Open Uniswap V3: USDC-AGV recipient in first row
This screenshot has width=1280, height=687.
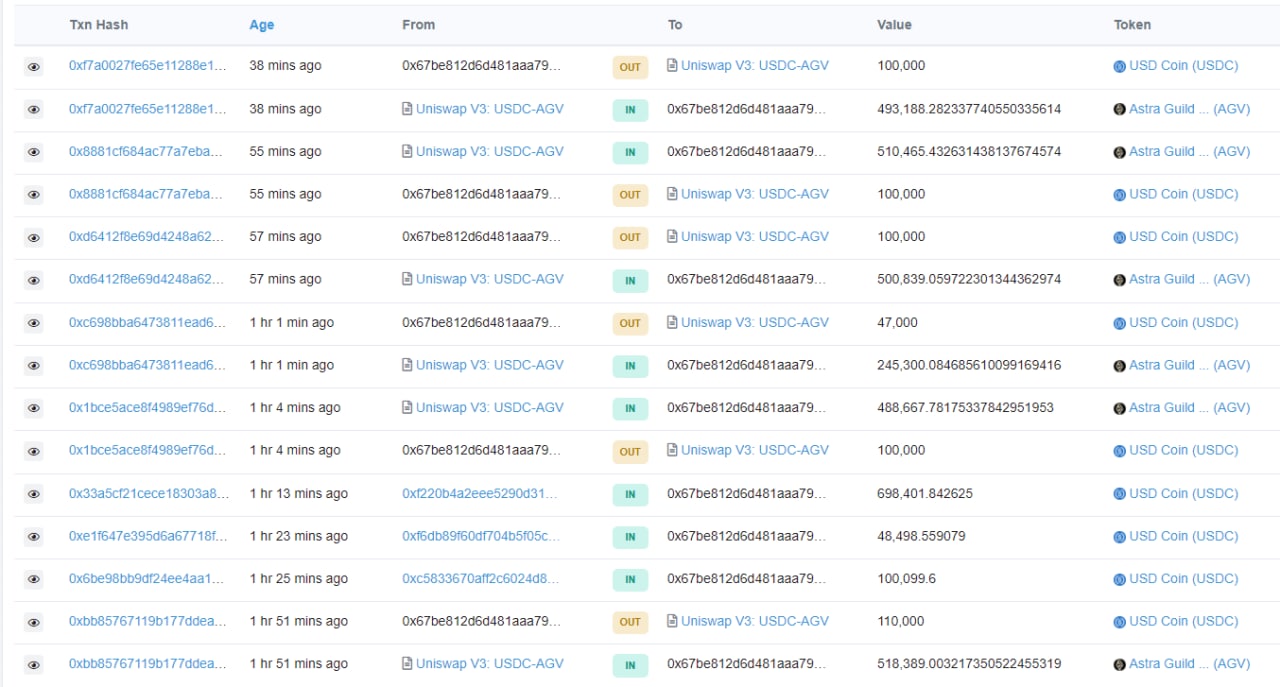pos(755,65)
